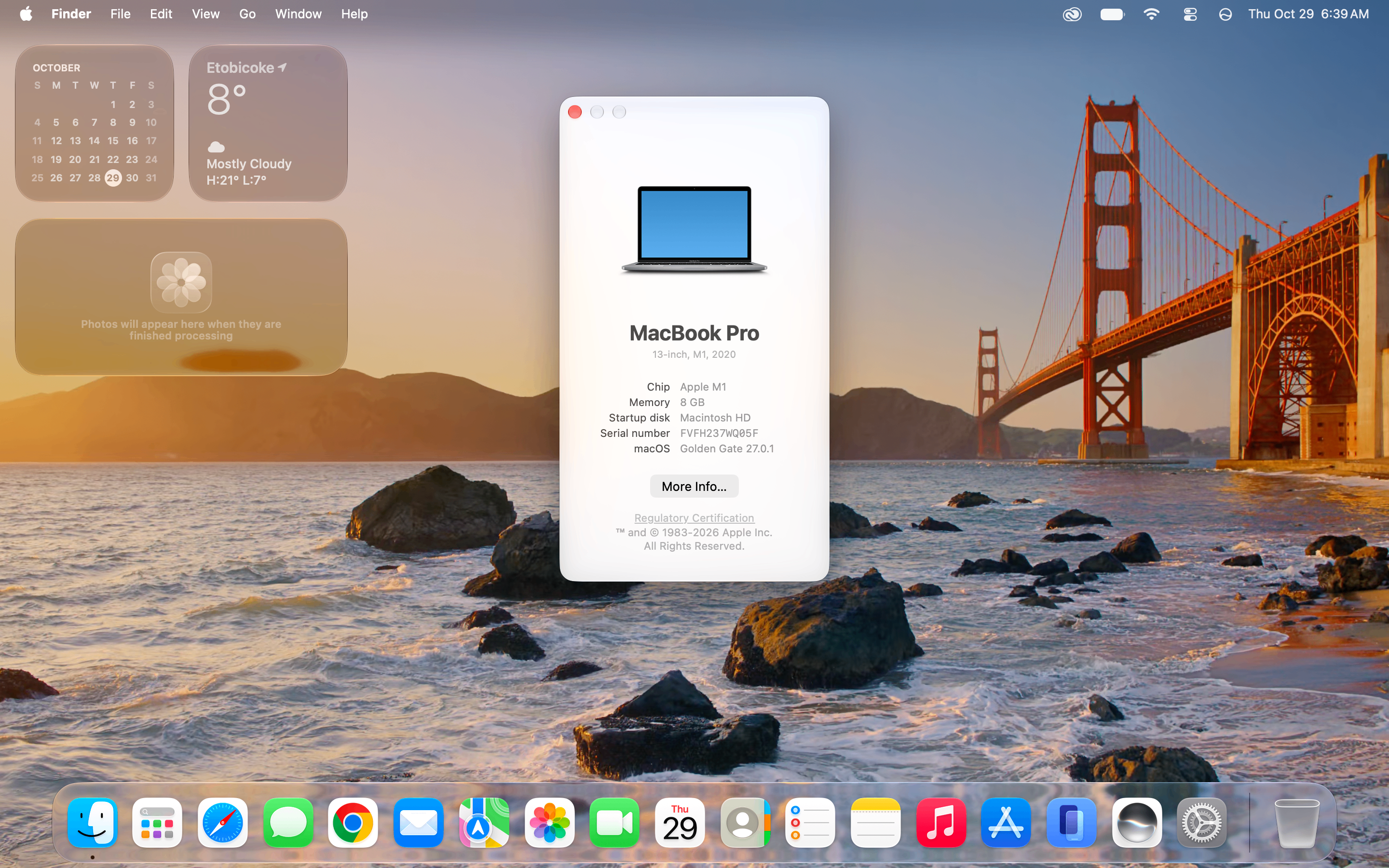The width and height of the screenshot is (1389, 868).
Task: Open Messages app in the Dock
Action: pyautogui.click(x=288, y=823)
